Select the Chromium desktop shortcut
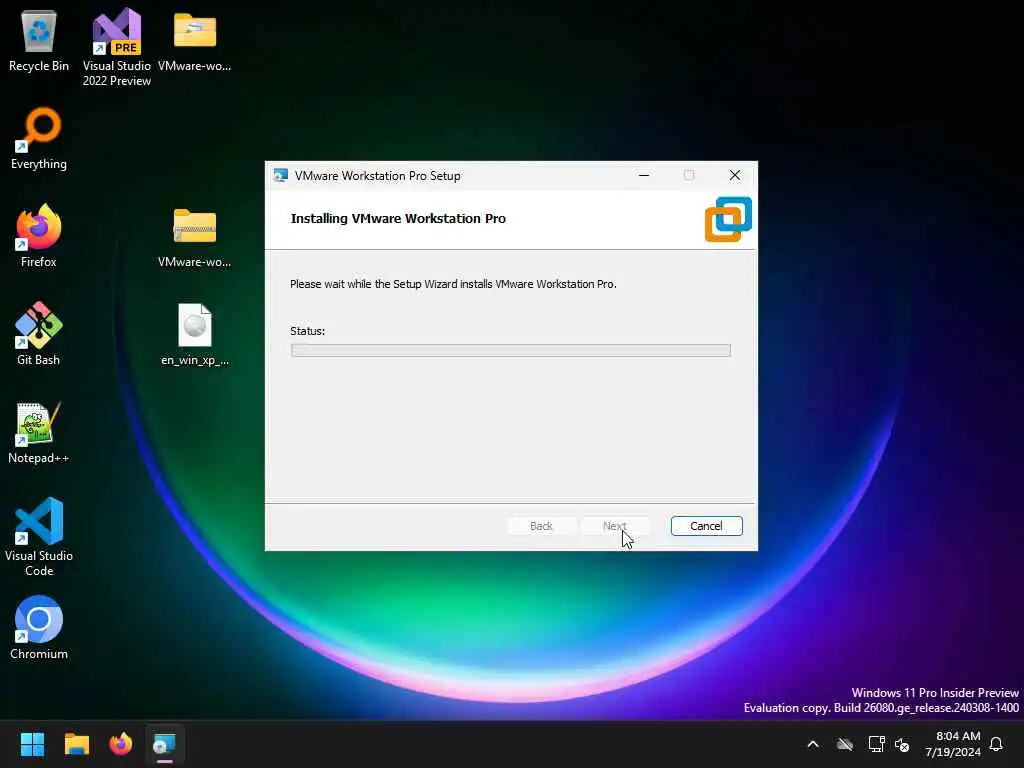1024x768 pixels. tap(39, 628)
